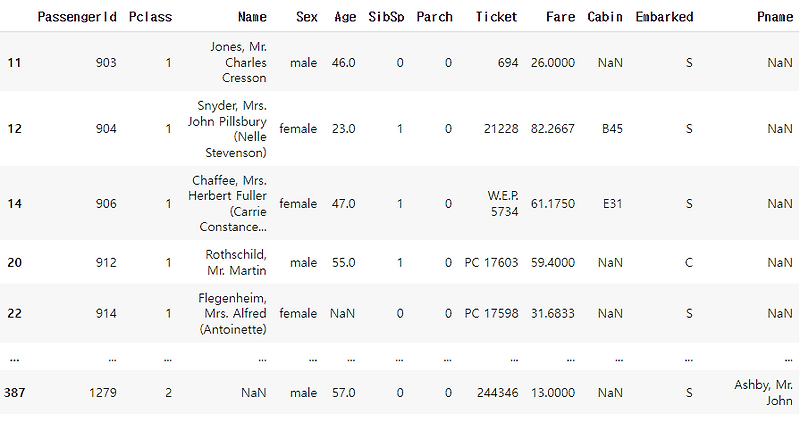This screenshot has height=422, width=800.
Task: Select the Age column header
Action: coord(345,17)
